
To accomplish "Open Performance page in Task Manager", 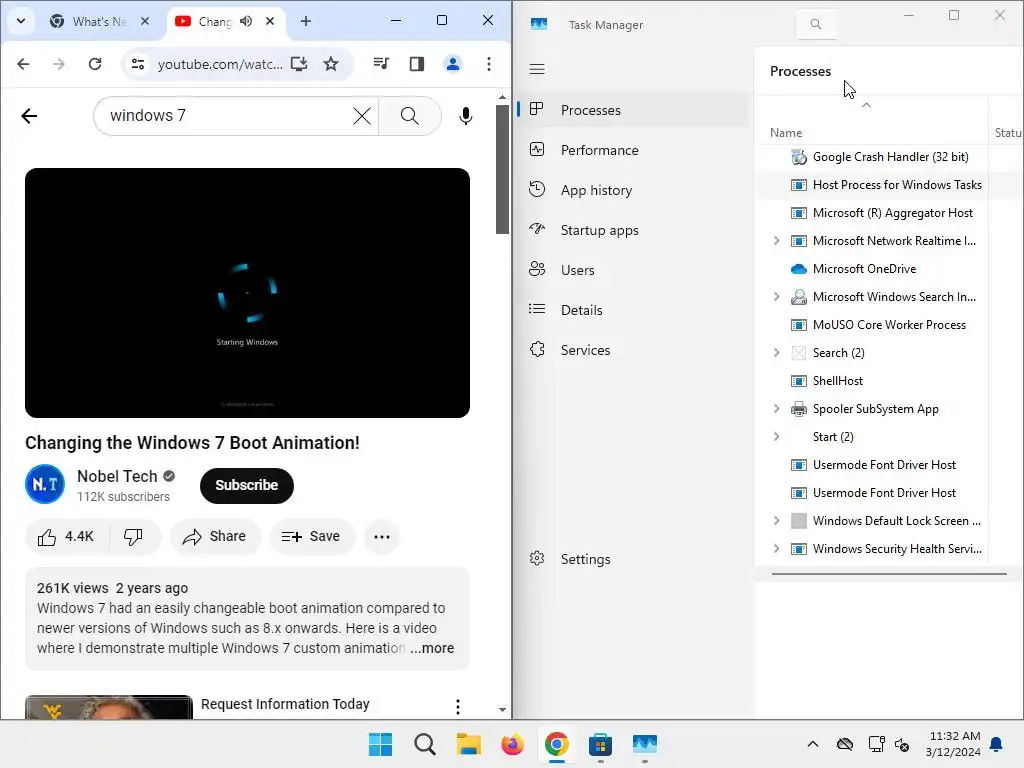I will pos(632,150).
